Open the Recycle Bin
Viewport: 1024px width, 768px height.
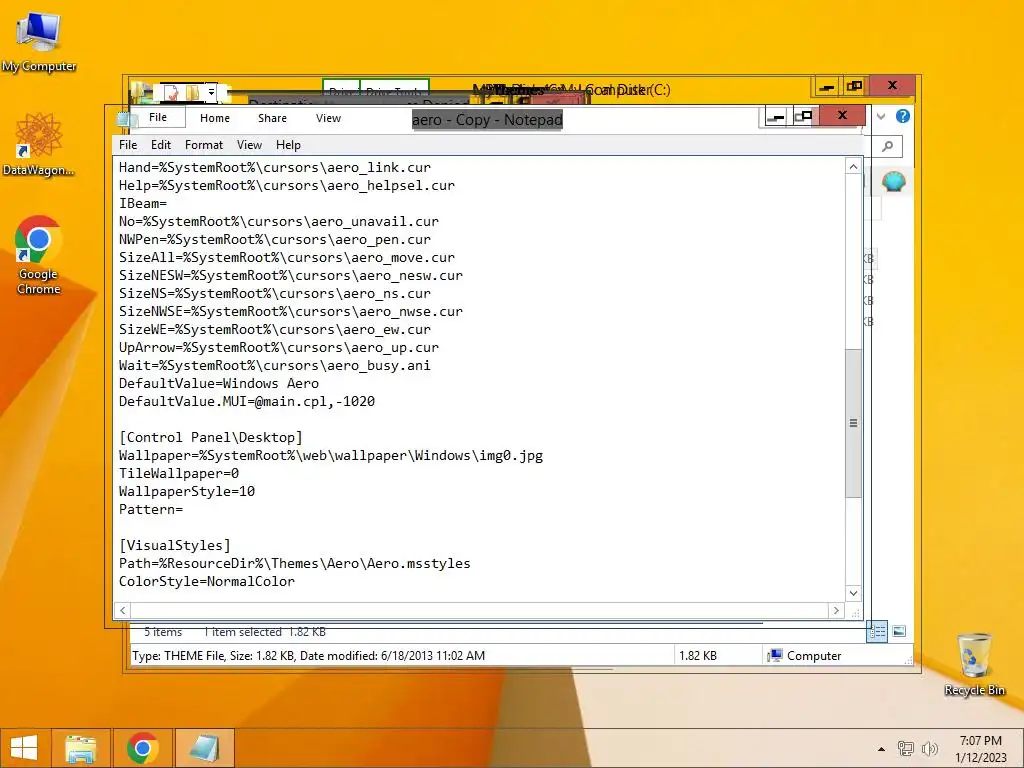[x=974, y=664]
